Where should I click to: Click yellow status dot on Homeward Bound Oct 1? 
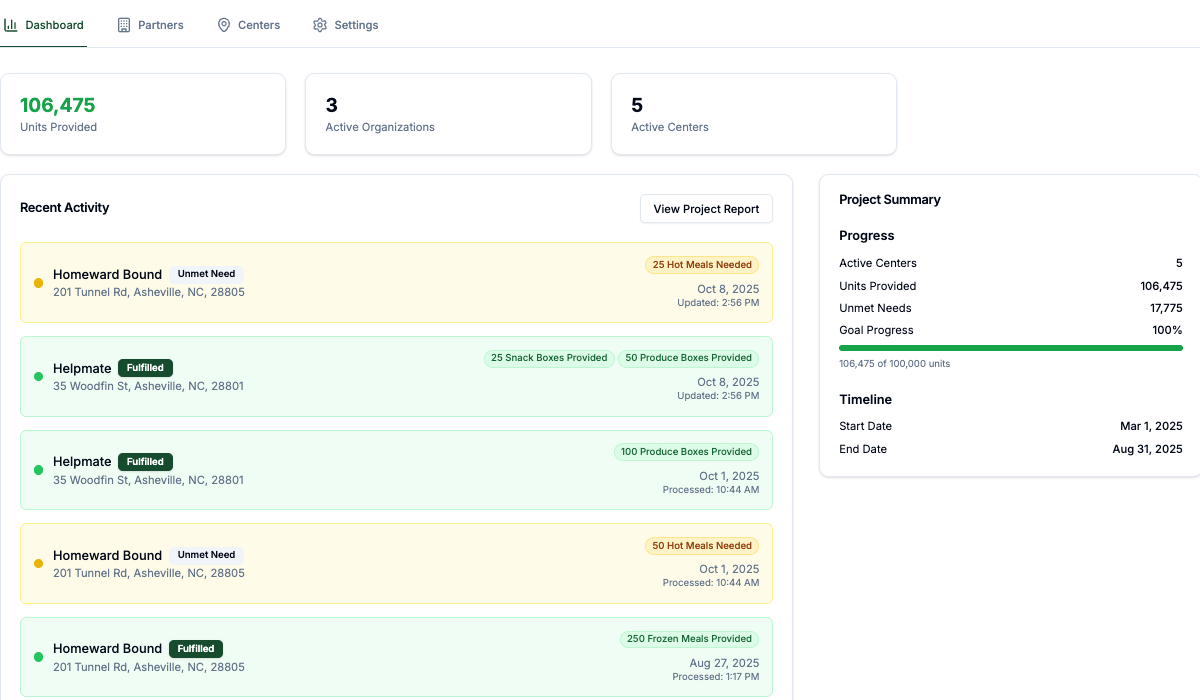[38, 564]
